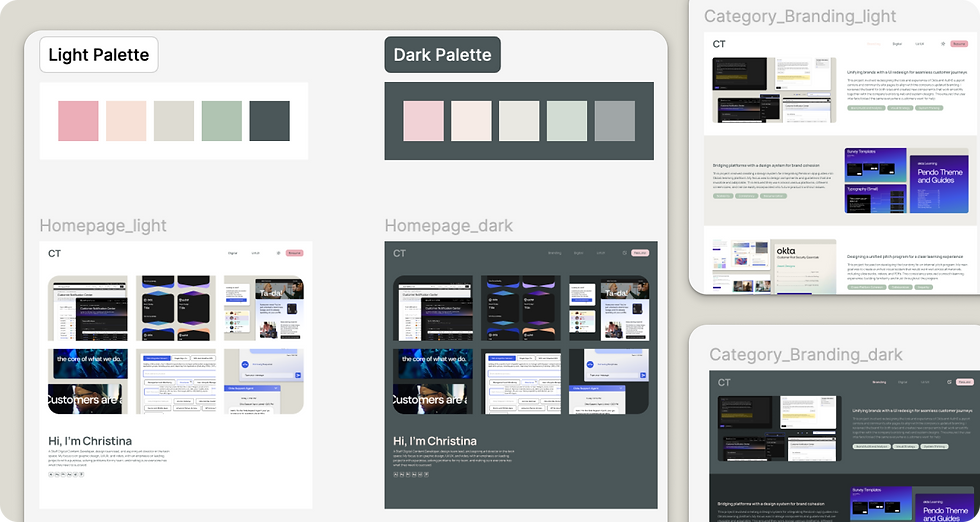980x522 pixels.
Task: Select the pink swatch in Light Palette
Action: pyautogui.click(x=78, y=121)
